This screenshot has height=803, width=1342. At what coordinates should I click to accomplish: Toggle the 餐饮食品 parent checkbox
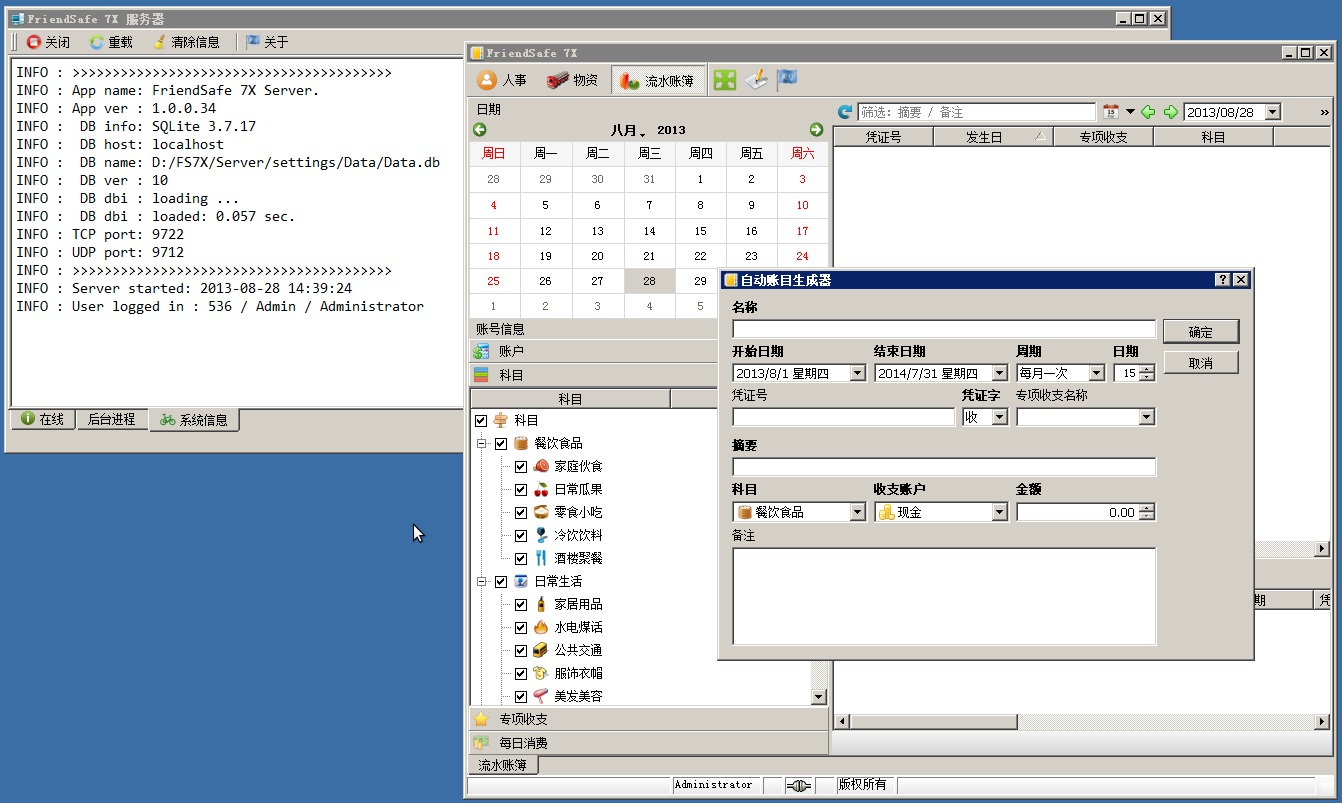(x=501, y=444)
